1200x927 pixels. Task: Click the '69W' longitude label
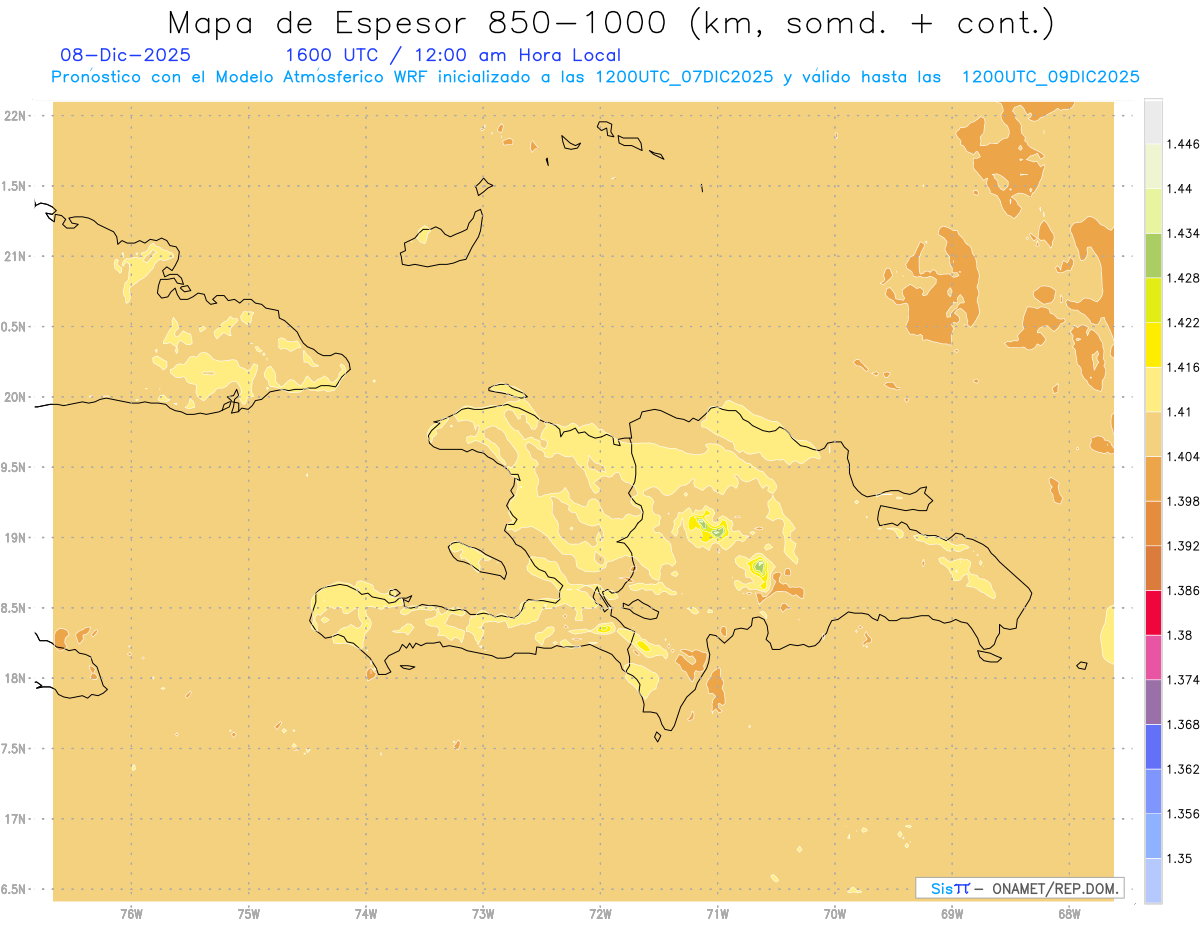click(x=952, y=914)
